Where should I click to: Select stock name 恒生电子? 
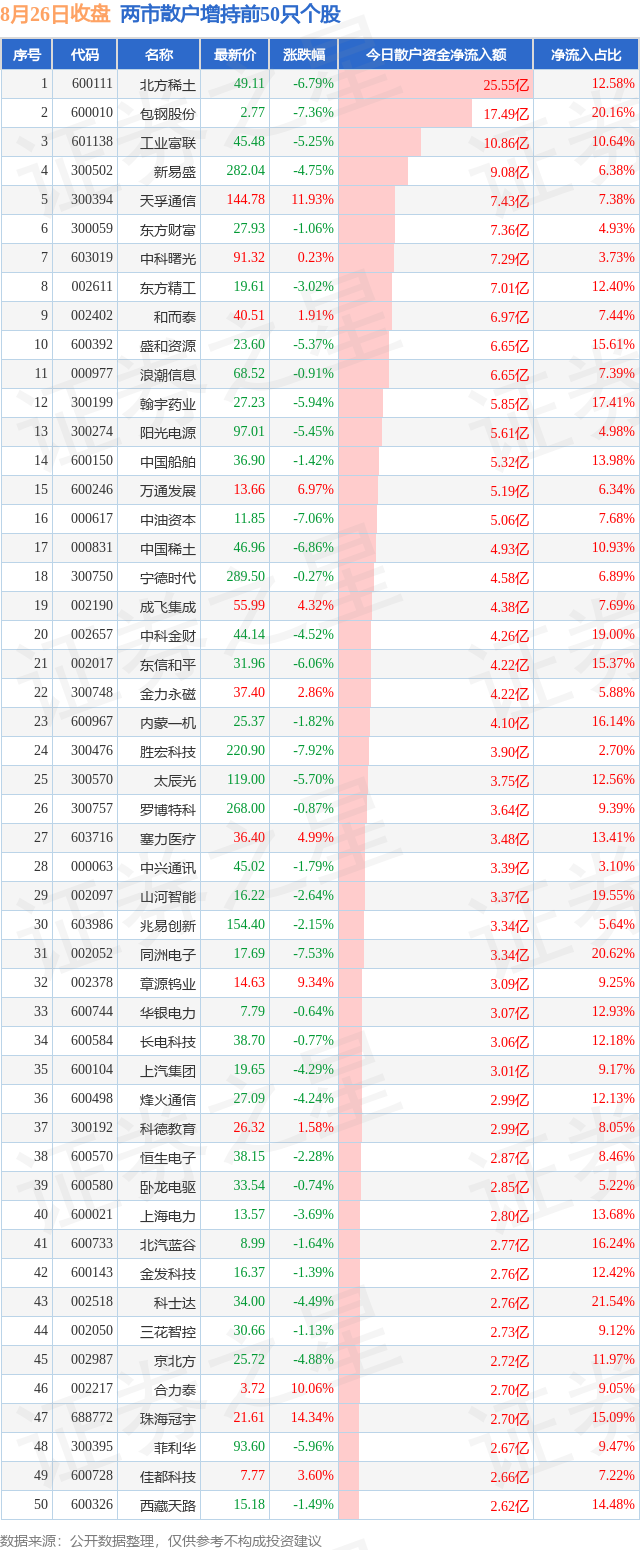tap(168, 1158)
